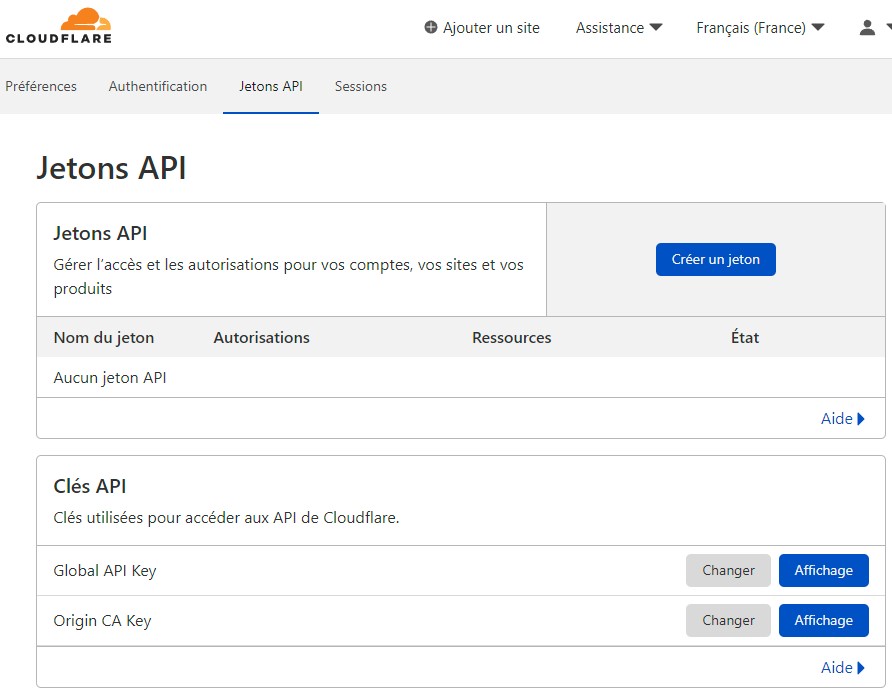
Task: Click the Créer un jeton button
Action: point(716,259)
